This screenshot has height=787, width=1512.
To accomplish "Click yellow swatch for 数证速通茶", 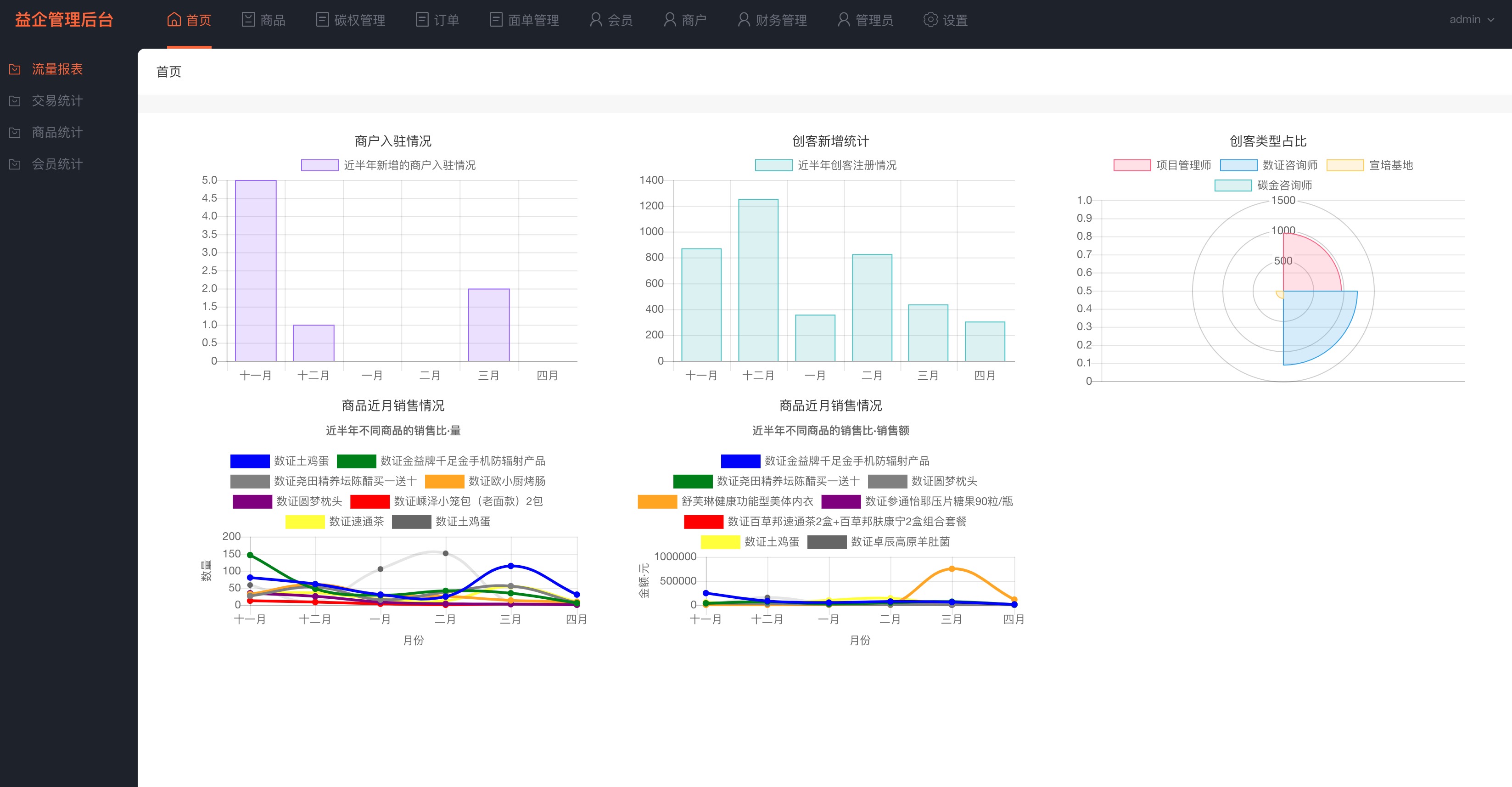I will click(x=305, y=522).
